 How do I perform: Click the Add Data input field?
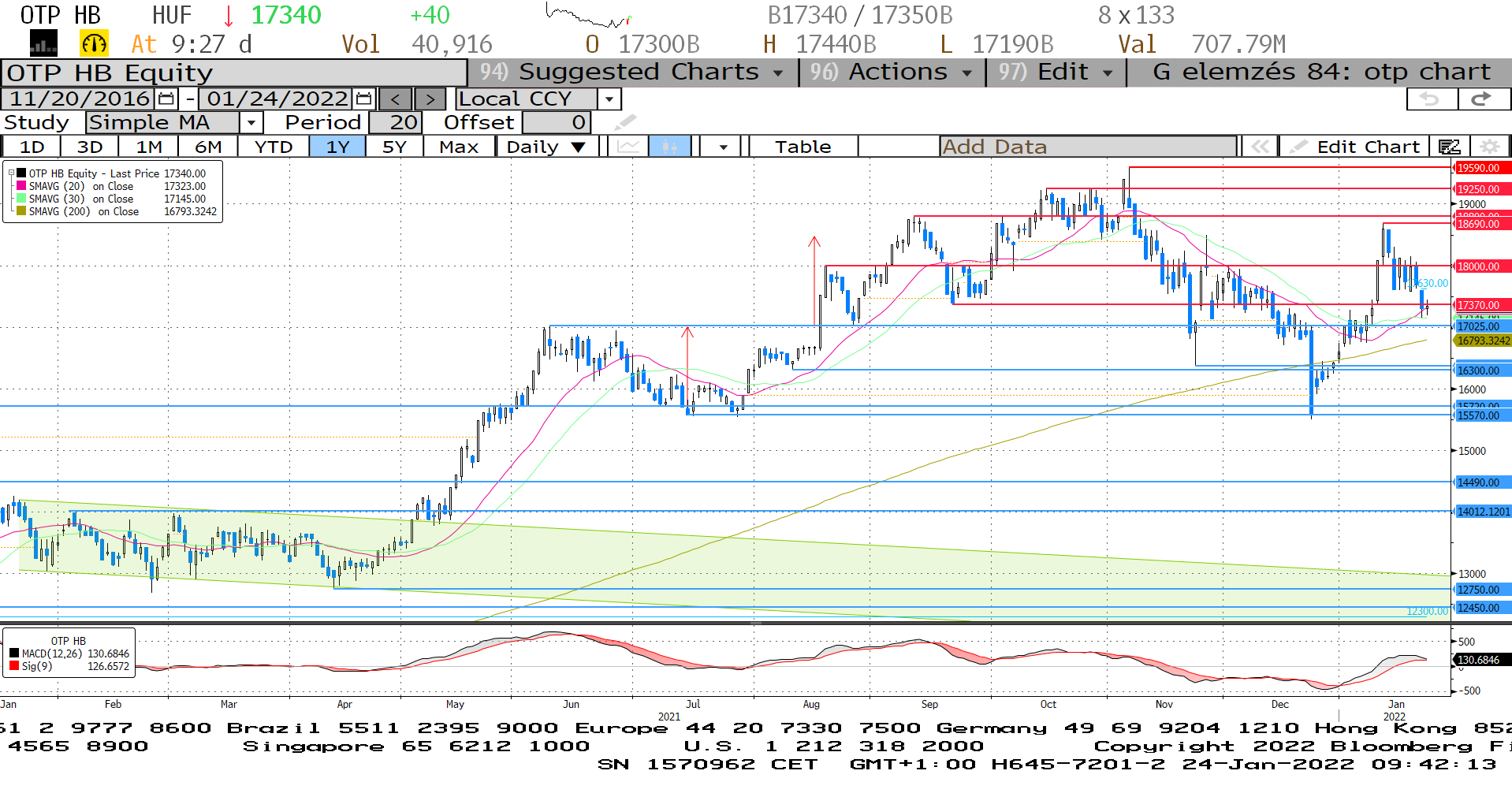click(x=1088, y=147)
